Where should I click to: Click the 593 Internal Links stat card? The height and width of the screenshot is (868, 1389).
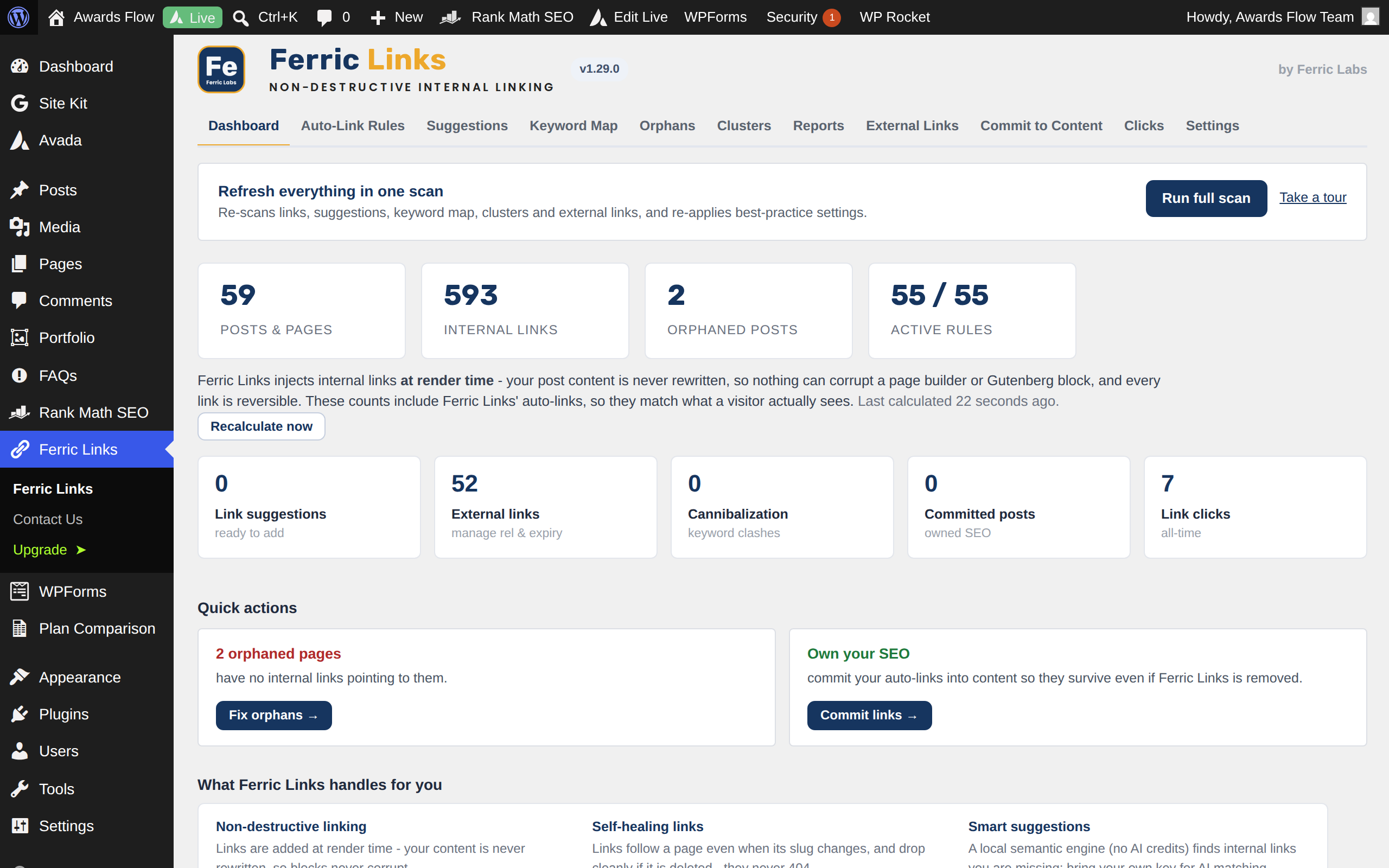525,310
